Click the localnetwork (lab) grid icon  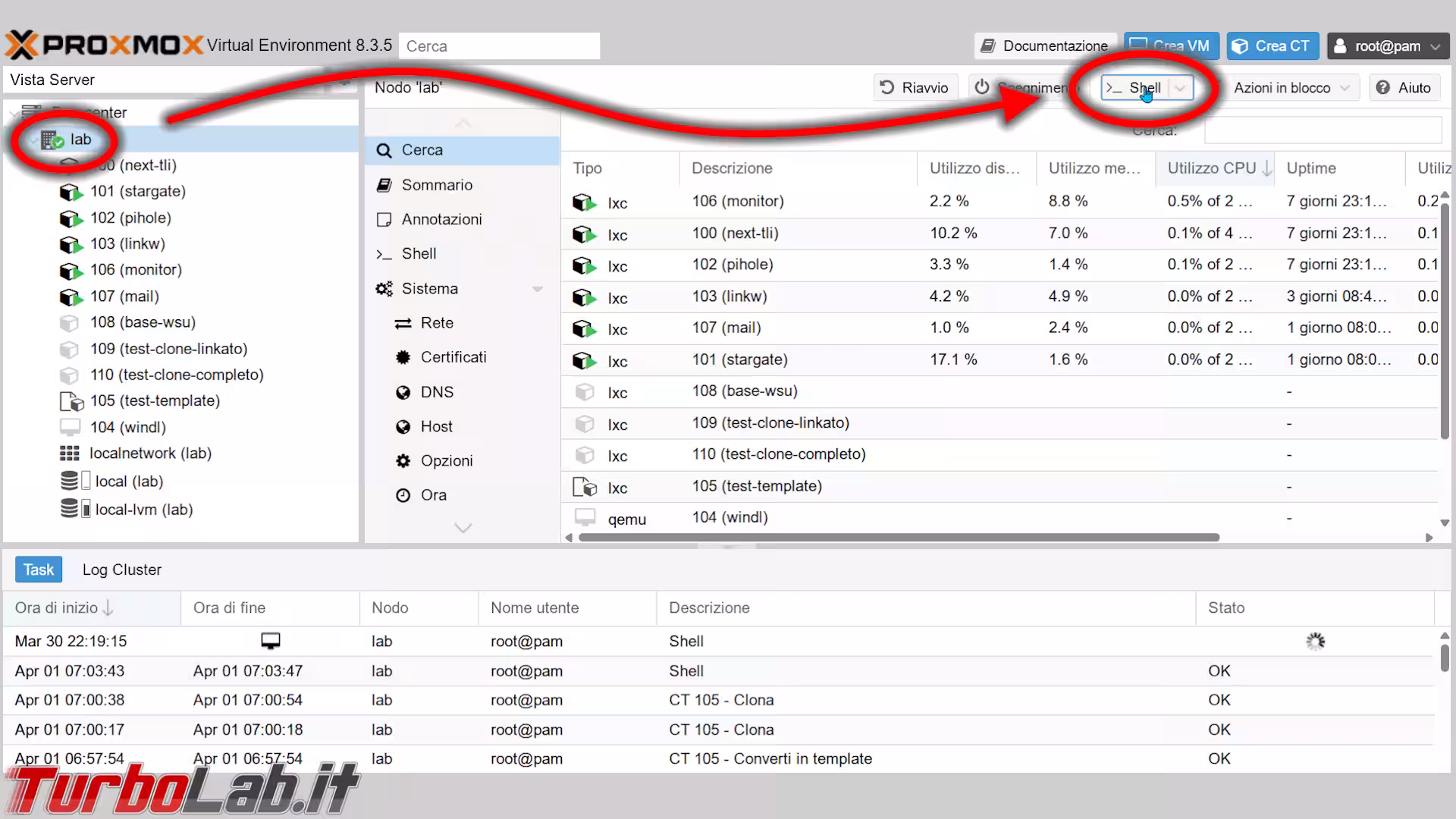[69, 453]
